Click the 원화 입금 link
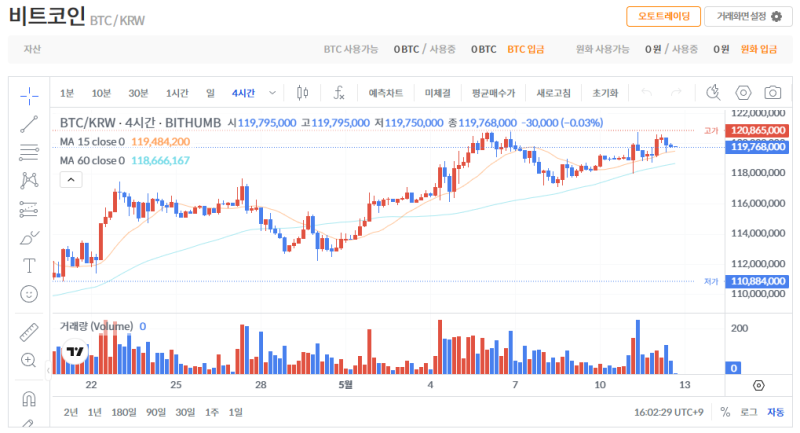The height and width of the screenshot is (433, 800). [x=759, y=49]
